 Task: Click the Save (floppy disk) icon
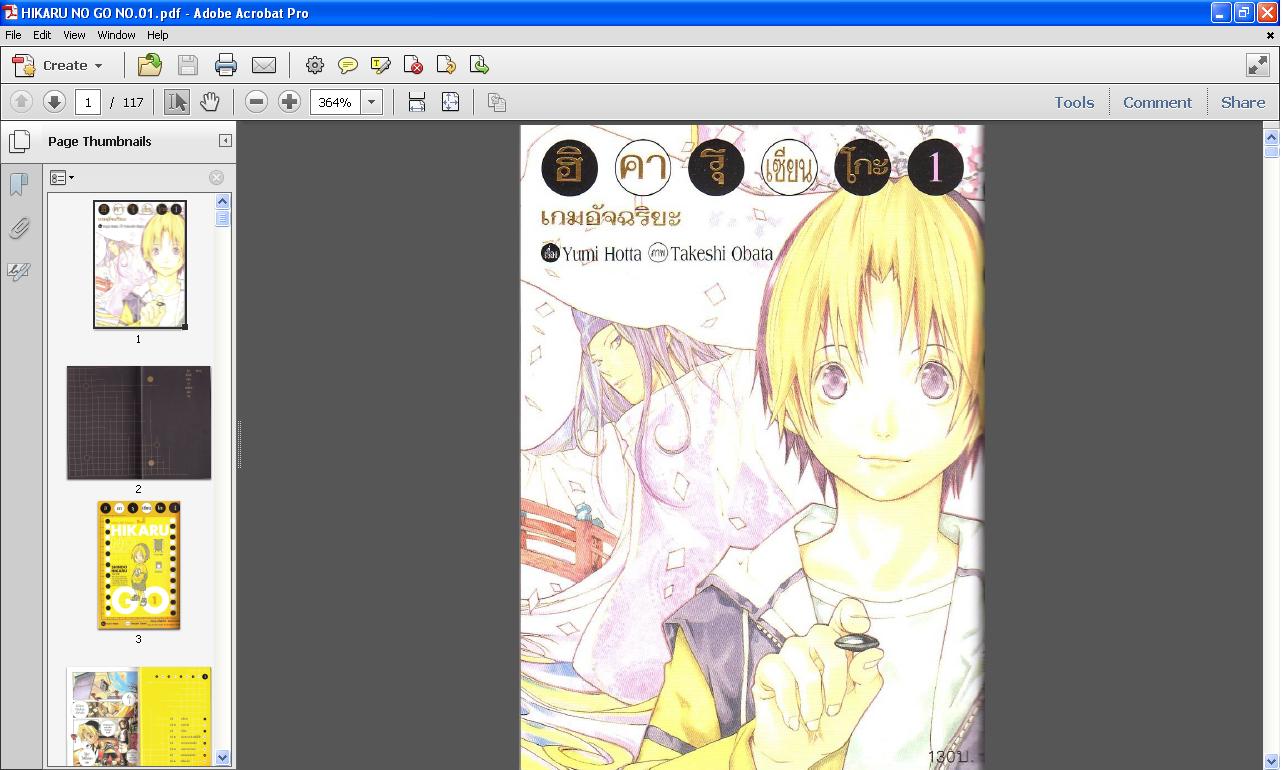(188, 65)
